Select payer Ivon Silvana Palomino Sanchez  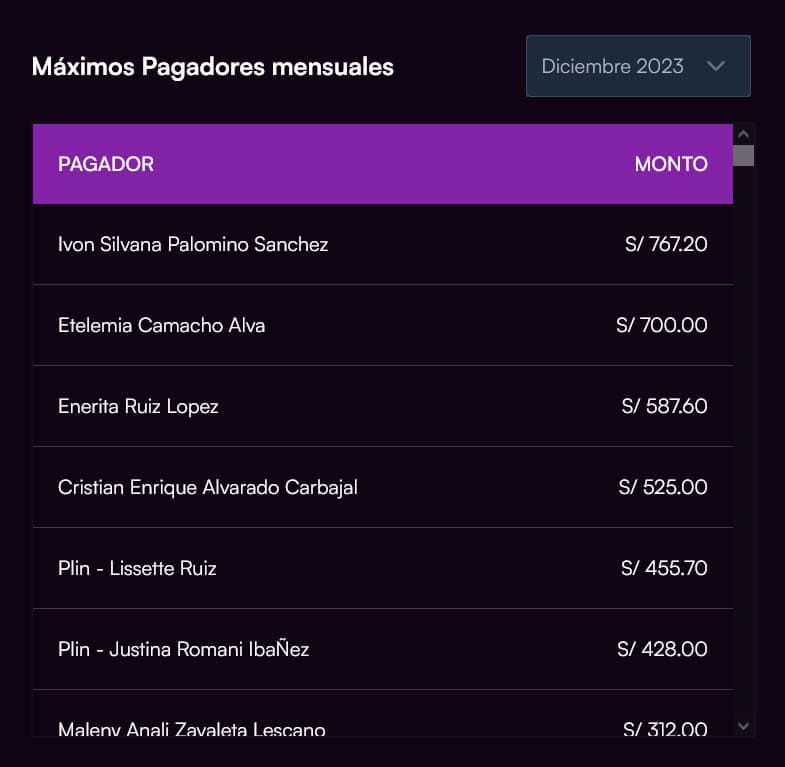193,244
